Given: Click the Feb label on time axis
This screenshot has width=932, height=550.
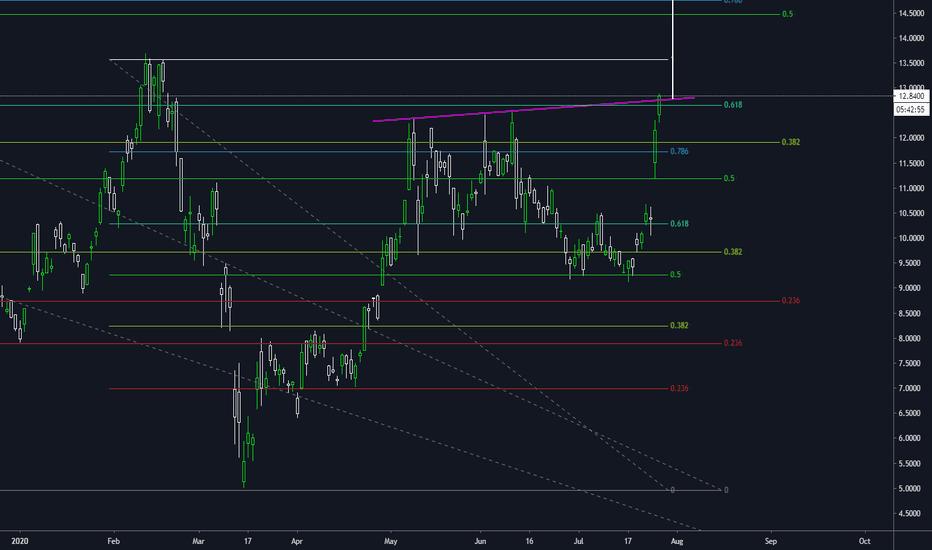Looking at the screenshot, I should tap(114, 541).
